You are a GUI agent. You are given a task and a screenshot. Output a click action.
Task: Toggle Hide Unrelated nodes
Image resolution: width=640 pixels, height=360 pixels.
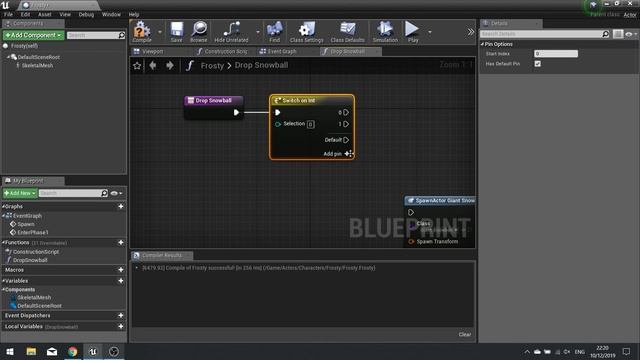tap(231, 32)
